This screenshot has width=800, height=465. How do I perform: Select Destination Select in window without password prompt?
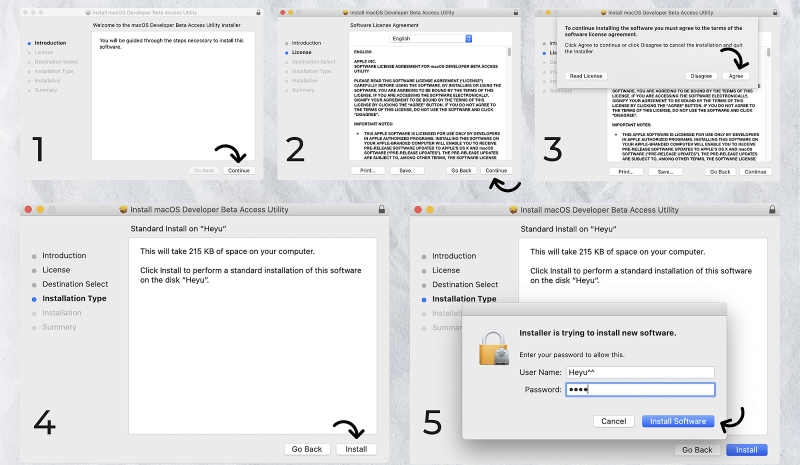(75, 284)
